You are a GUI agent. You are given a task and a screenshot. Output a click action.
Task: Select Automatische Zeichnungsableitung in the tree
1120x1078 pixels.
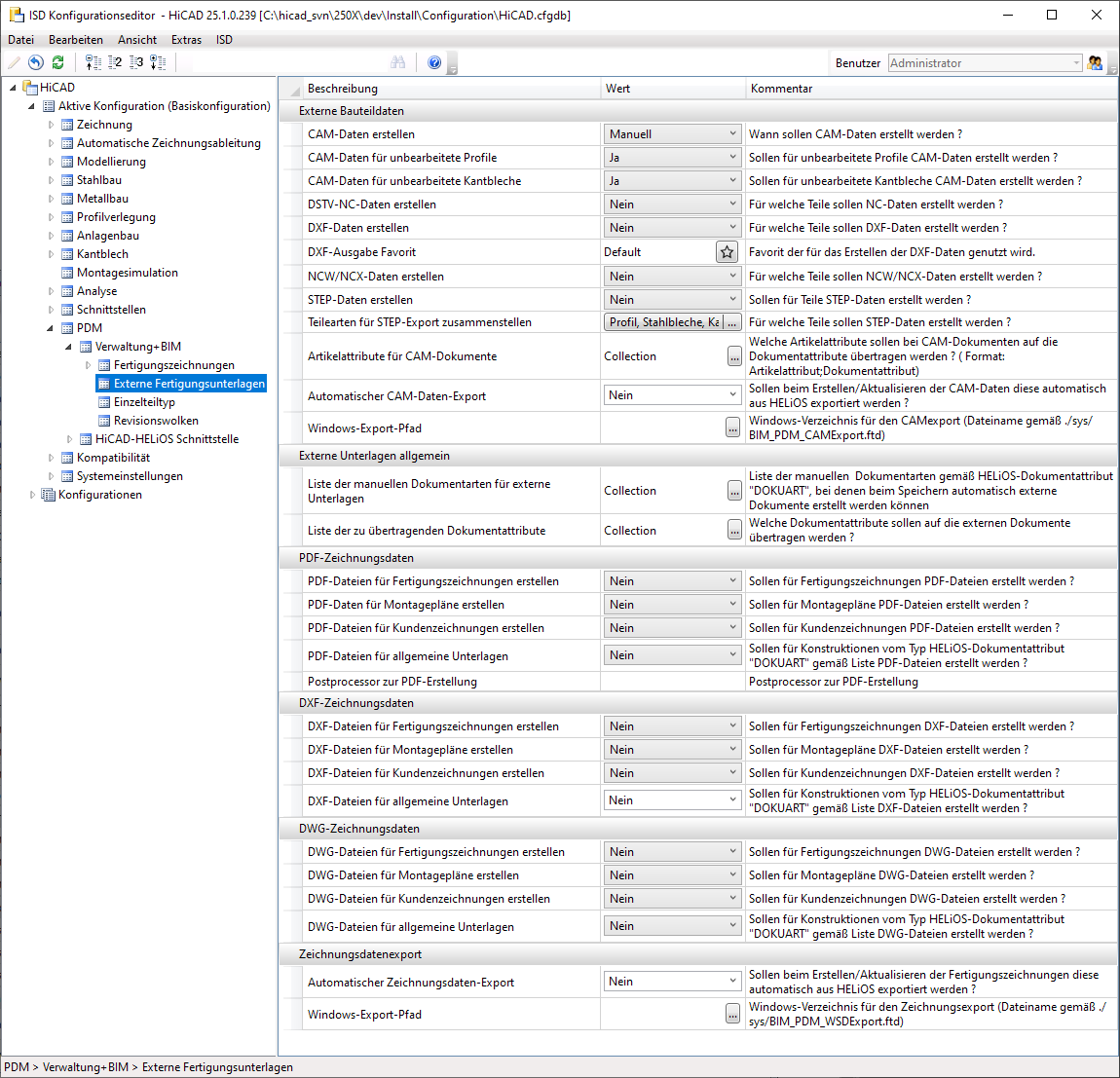click(x=168, y=143)
